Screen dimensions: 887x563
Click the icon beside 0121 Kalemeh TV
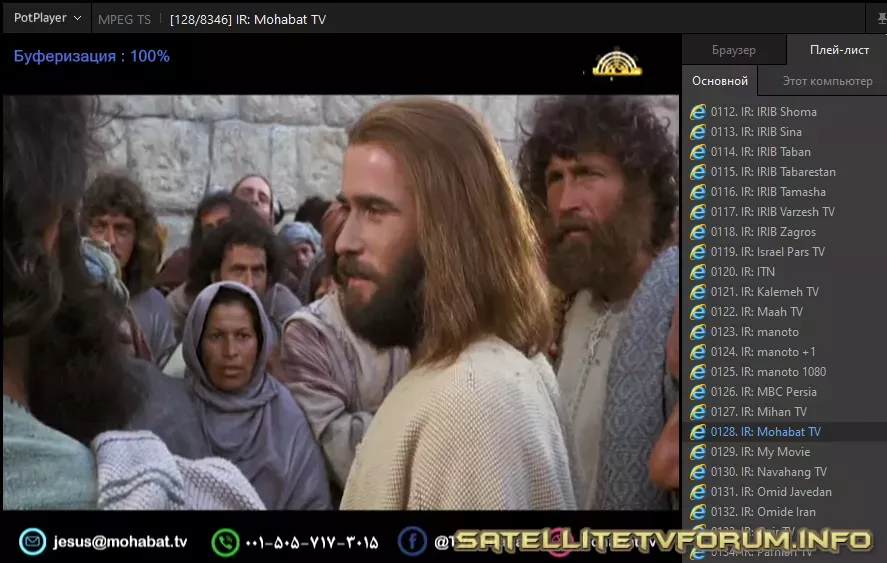698,292
